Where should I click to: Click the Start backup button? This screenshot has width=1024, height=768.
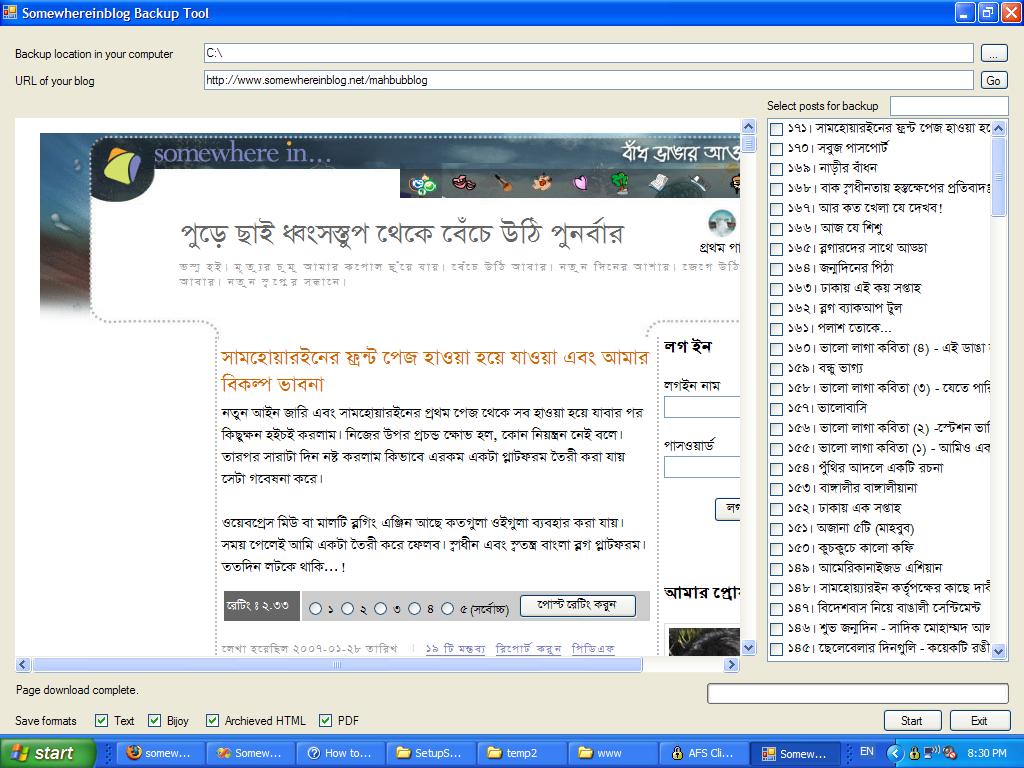(912, 720)
